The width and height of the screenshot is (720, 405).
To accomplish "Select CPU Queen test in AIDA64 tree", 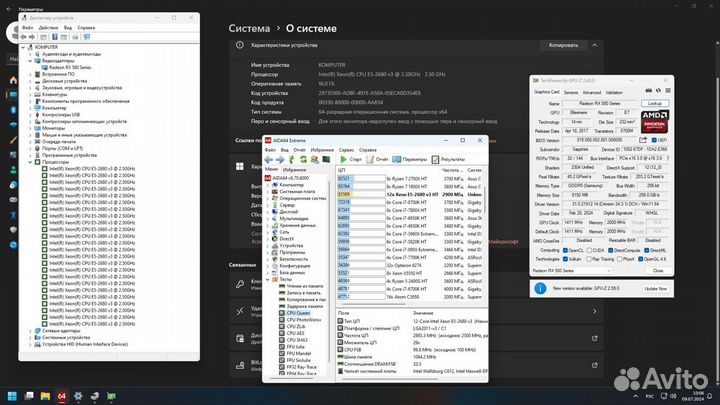I will (x=298, y=313).
